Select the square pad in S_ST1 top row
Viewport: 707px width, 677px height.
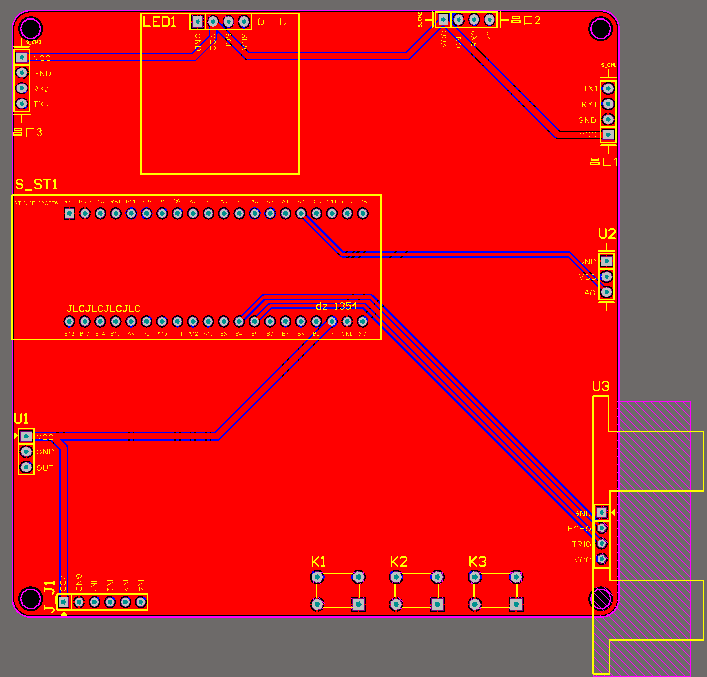point(69,213)
